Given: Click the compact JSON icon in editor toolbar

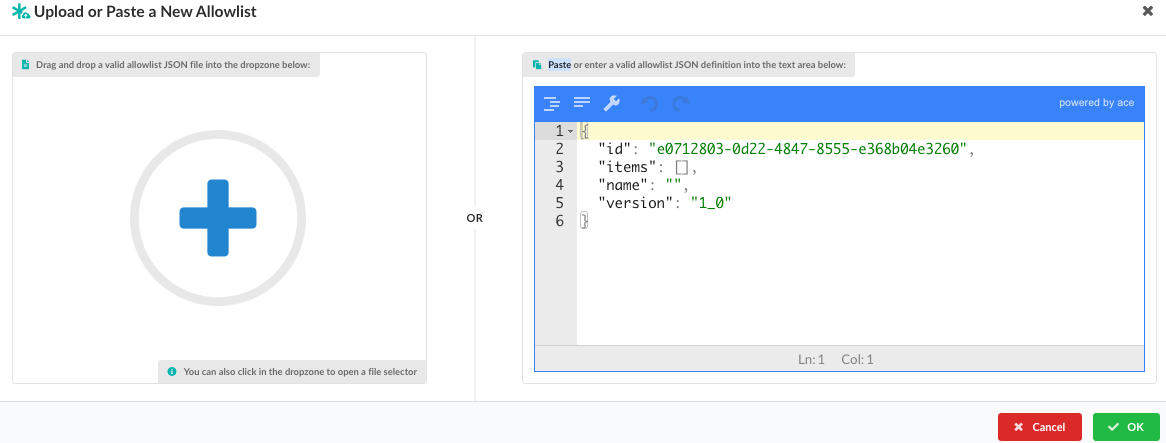Looking at the screenshot, I should point(582,103).
